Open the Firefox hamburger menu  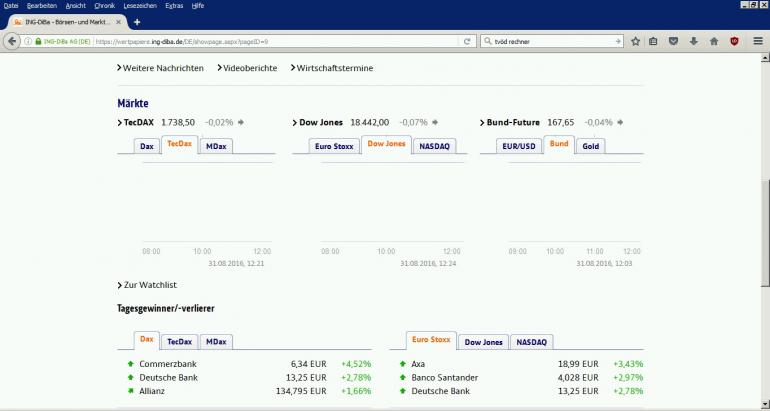pos(756,41)
